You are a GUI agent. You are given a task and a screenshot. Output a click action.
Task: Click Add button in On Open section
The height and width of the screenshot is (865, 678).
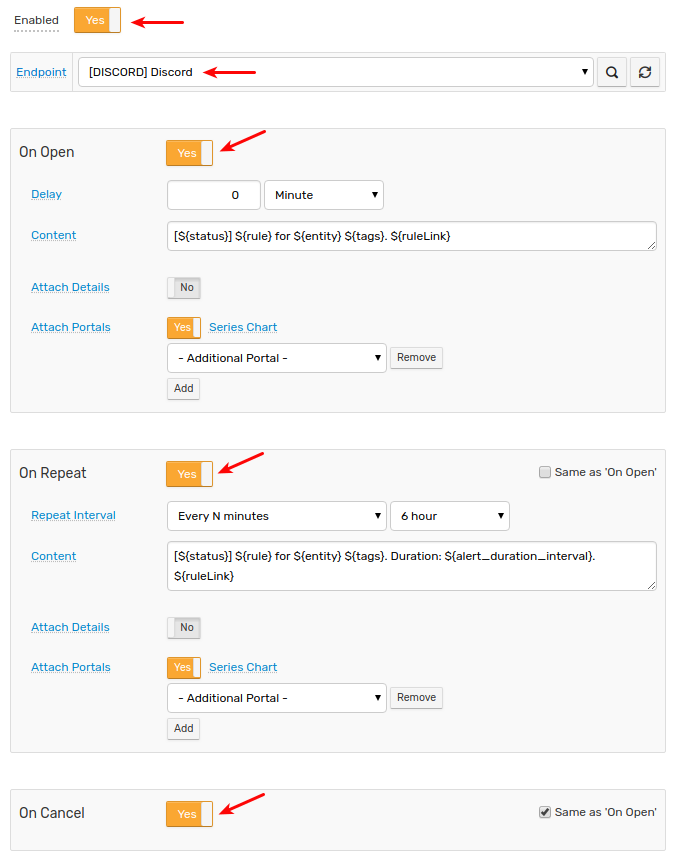click(x=184, y=388)
